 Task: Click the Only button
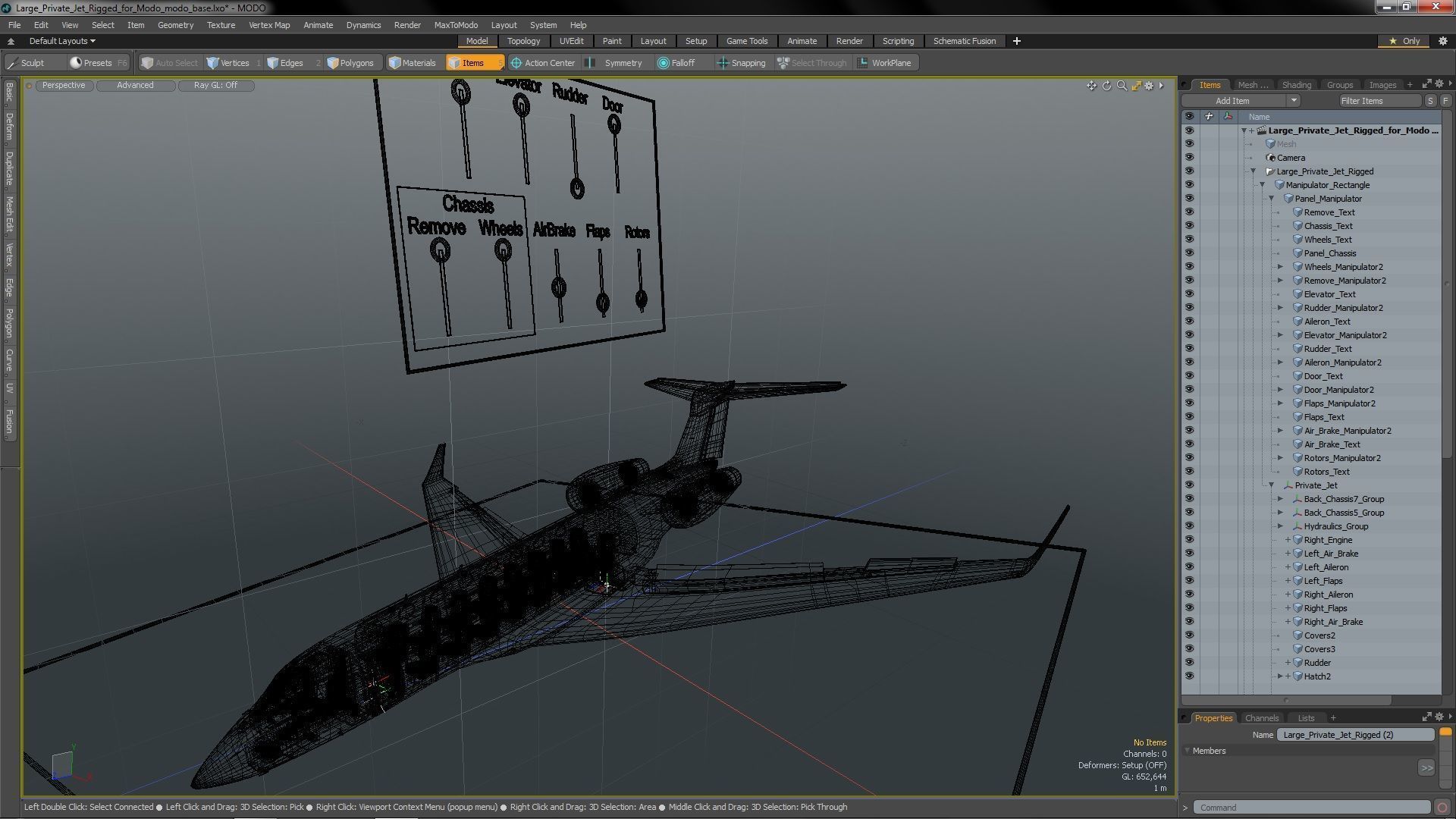[1404, 41]
